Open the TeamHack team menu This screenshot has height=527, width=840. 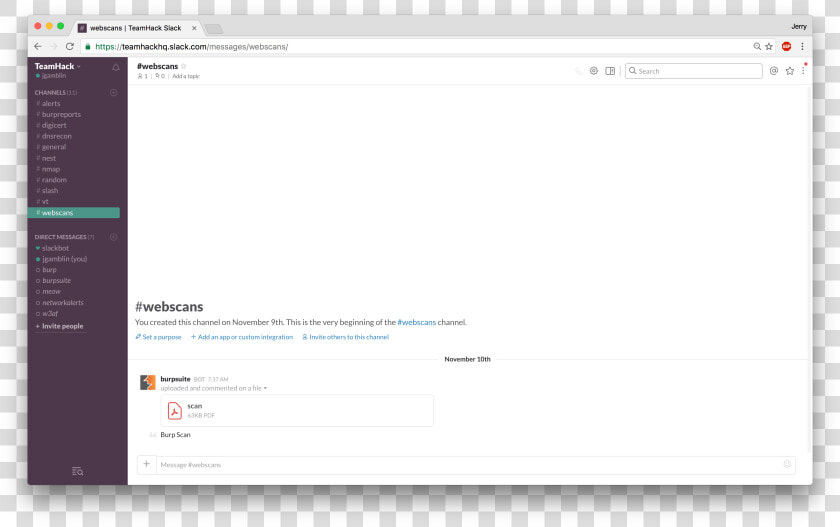(57, 66)
